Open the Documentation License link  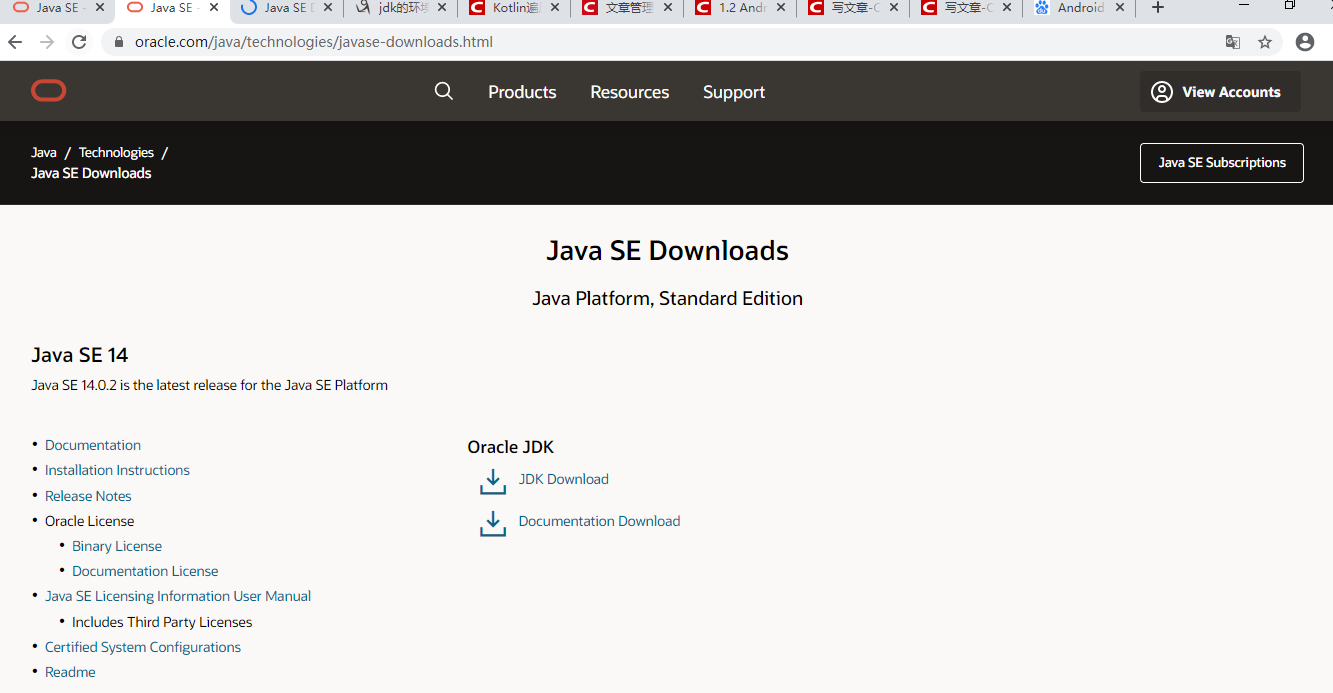[x=145, y=571]
